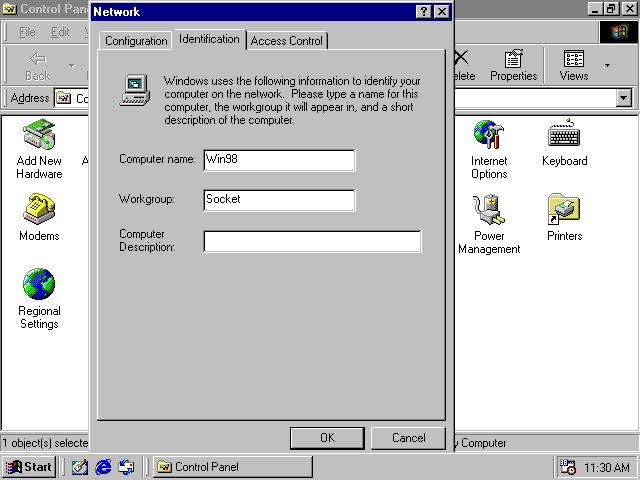Click the Properties toolbar icon

[513, 59]
